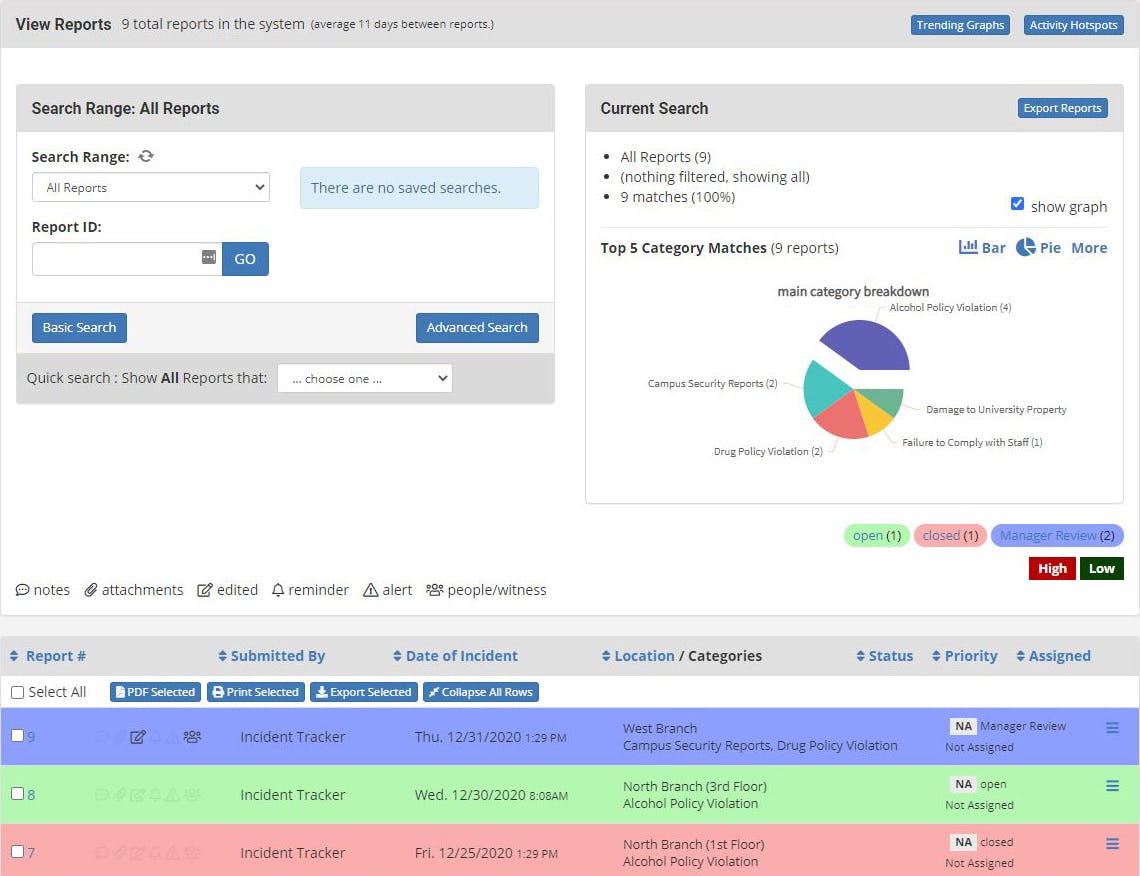Image resolution: width=1140 pixels, height=876 pixels.
Task: Select the checkbox for report 7
Action: pyautogui.click(x=17, y=851)
